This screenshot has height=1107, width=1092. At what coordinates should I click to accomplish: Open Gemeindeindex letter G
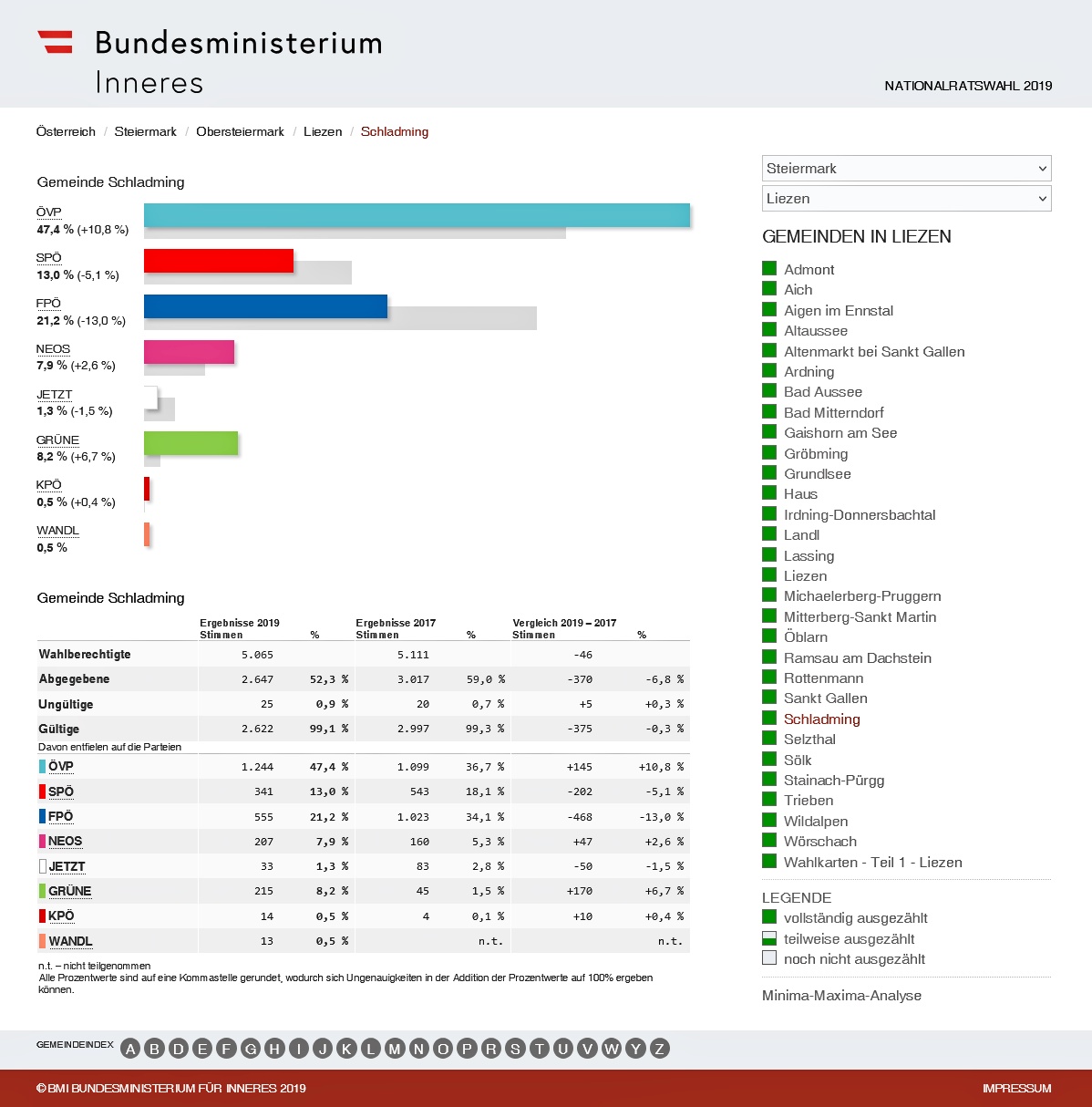click(x=251, y=1049)
